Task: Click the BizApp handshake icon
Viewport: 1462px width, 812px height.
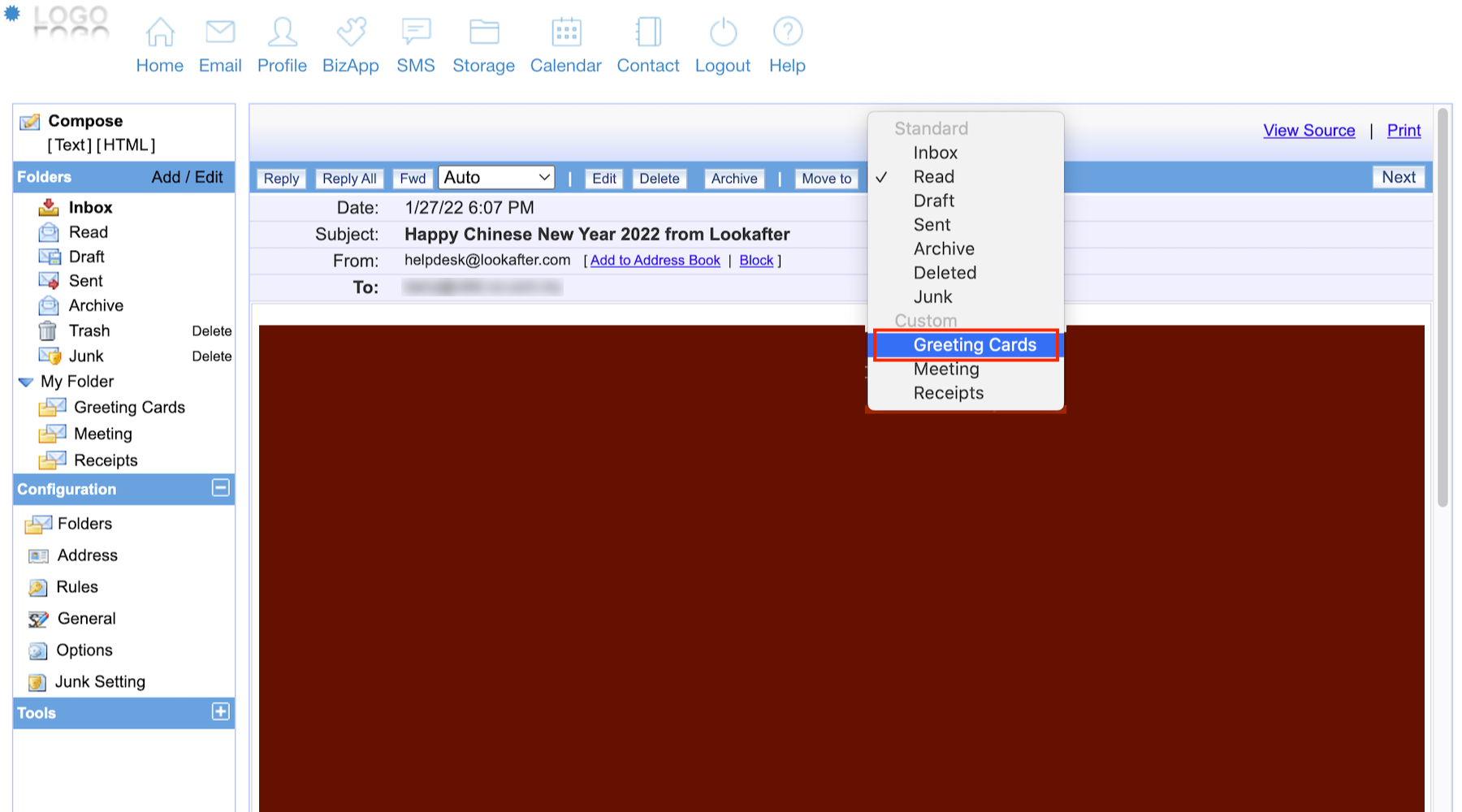Action: (x=351, y=32)
